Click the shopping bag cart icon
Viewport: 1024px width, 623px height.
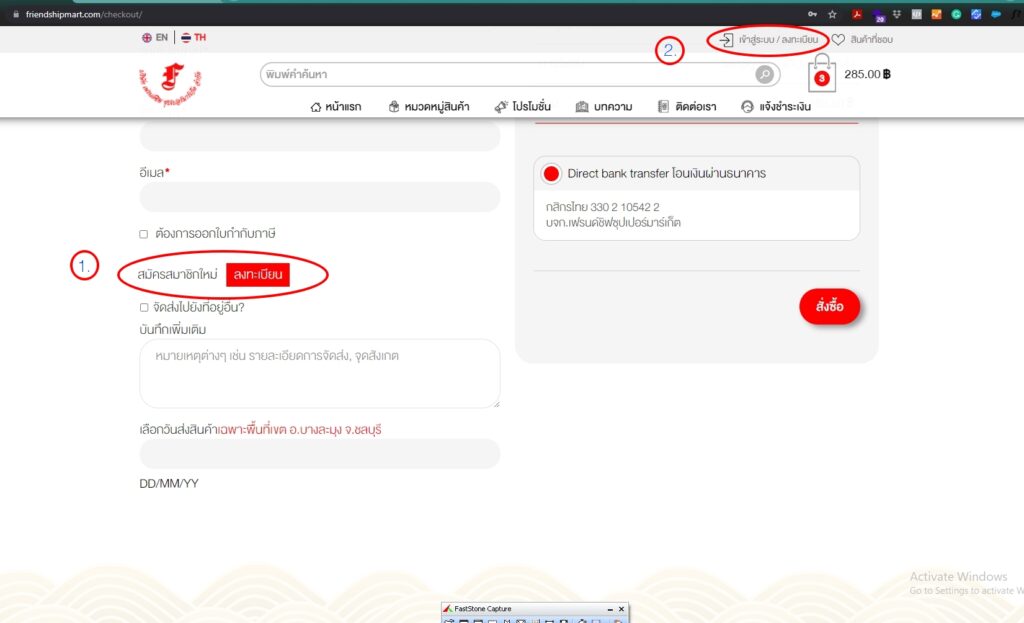click(821, 75)
